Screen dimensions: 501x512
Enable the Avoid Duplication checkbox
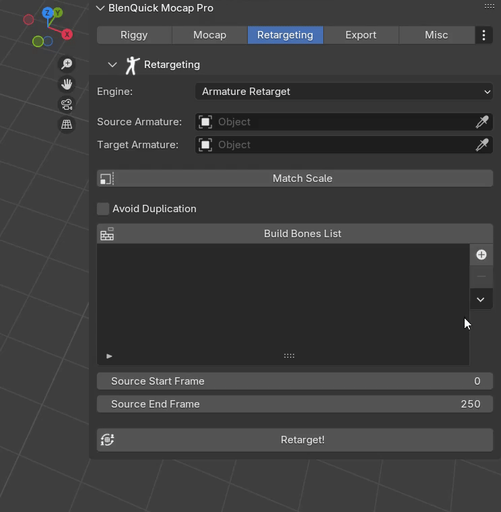tap(103, 209)
